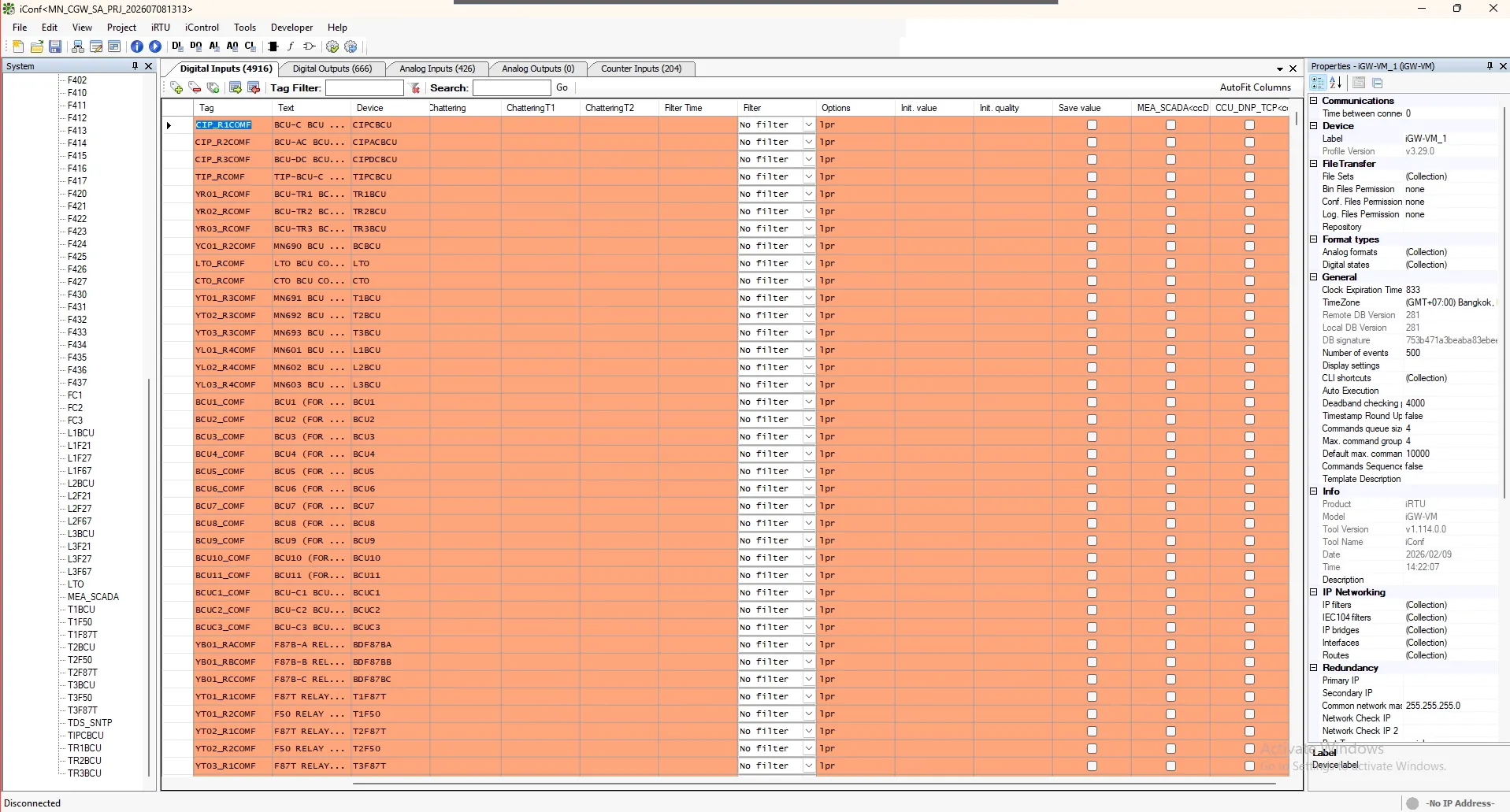
Task: Create a new project file
Action: [x=18, y=46]
